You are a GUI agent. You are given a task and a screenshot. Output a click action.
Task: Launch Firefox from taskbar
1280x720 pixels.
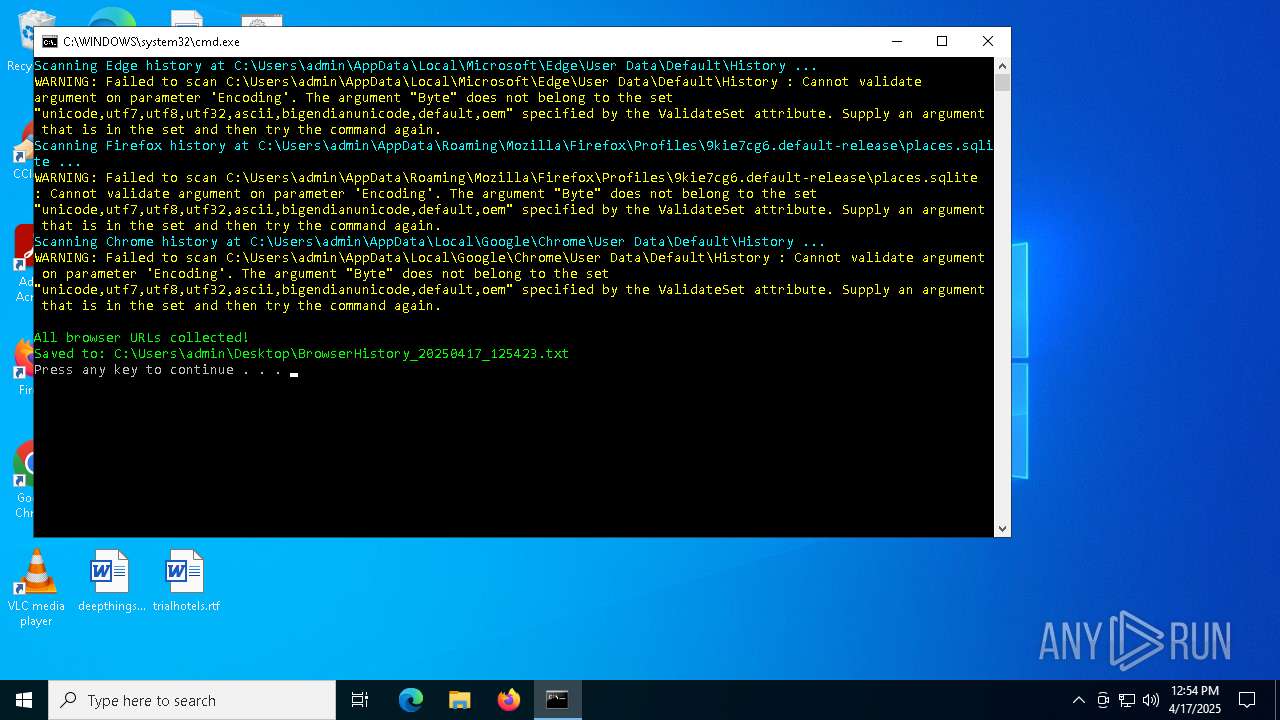pos(509,700)
